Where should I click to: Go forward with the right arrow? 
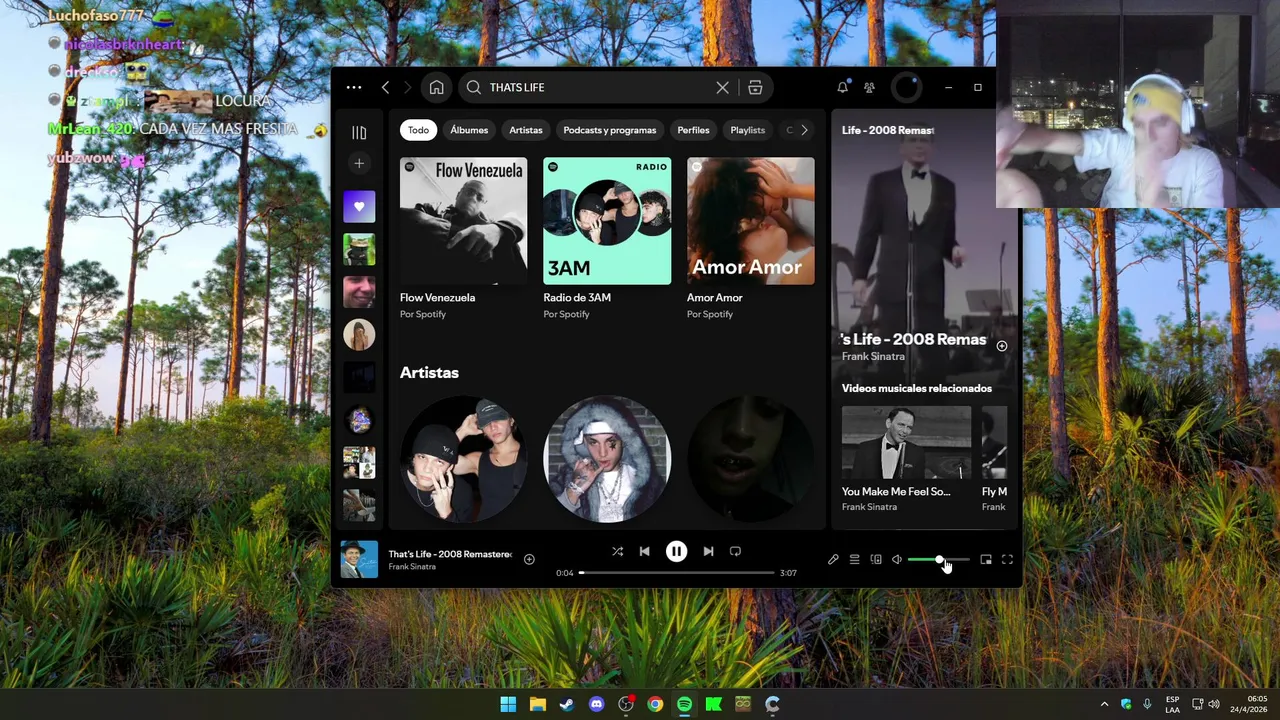407,87
